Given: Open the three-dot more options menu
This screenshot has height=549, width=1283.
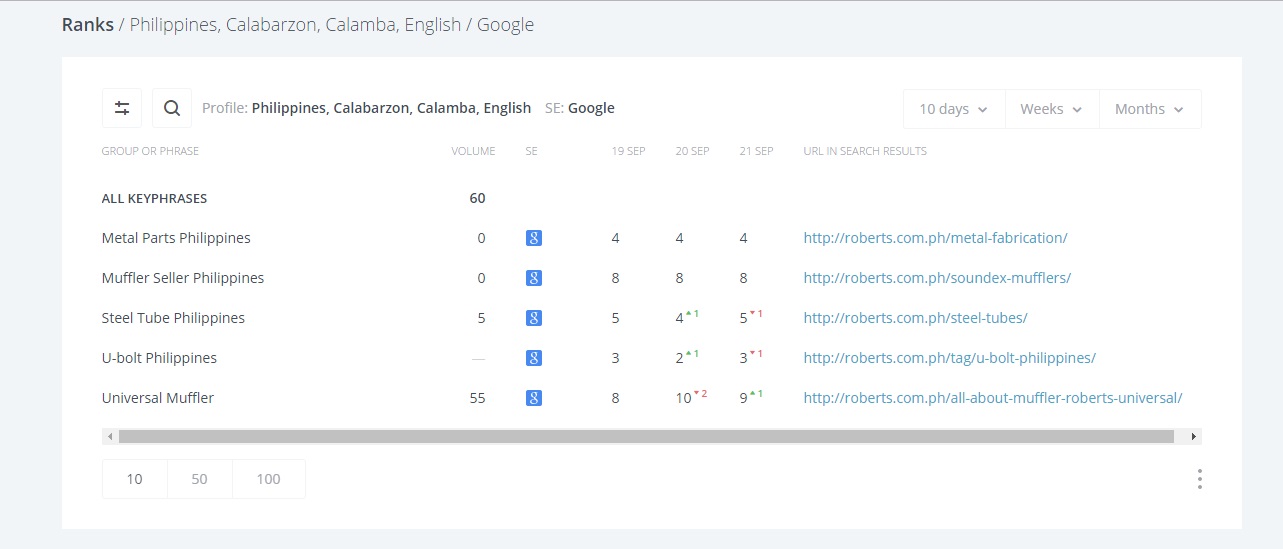Looking at the screenshot, I should click(1199, 479).
